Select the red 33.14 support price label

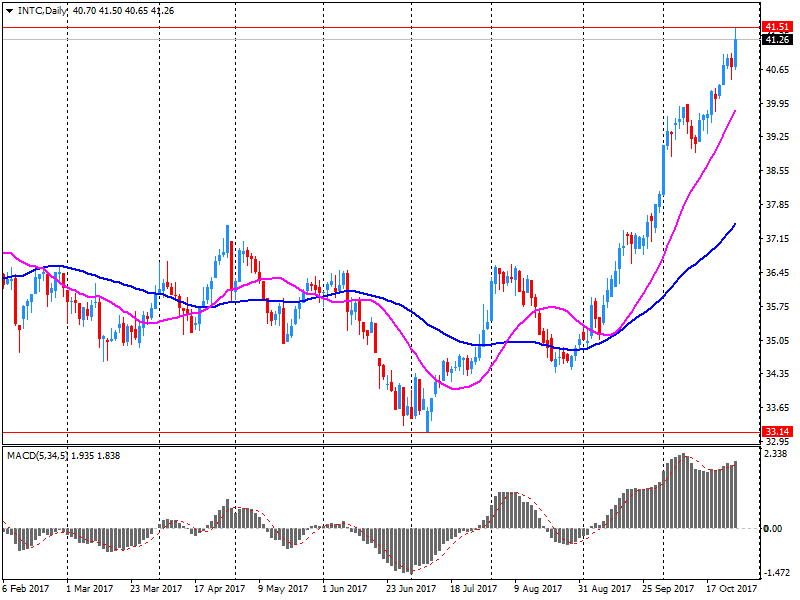tap(777, 432)
